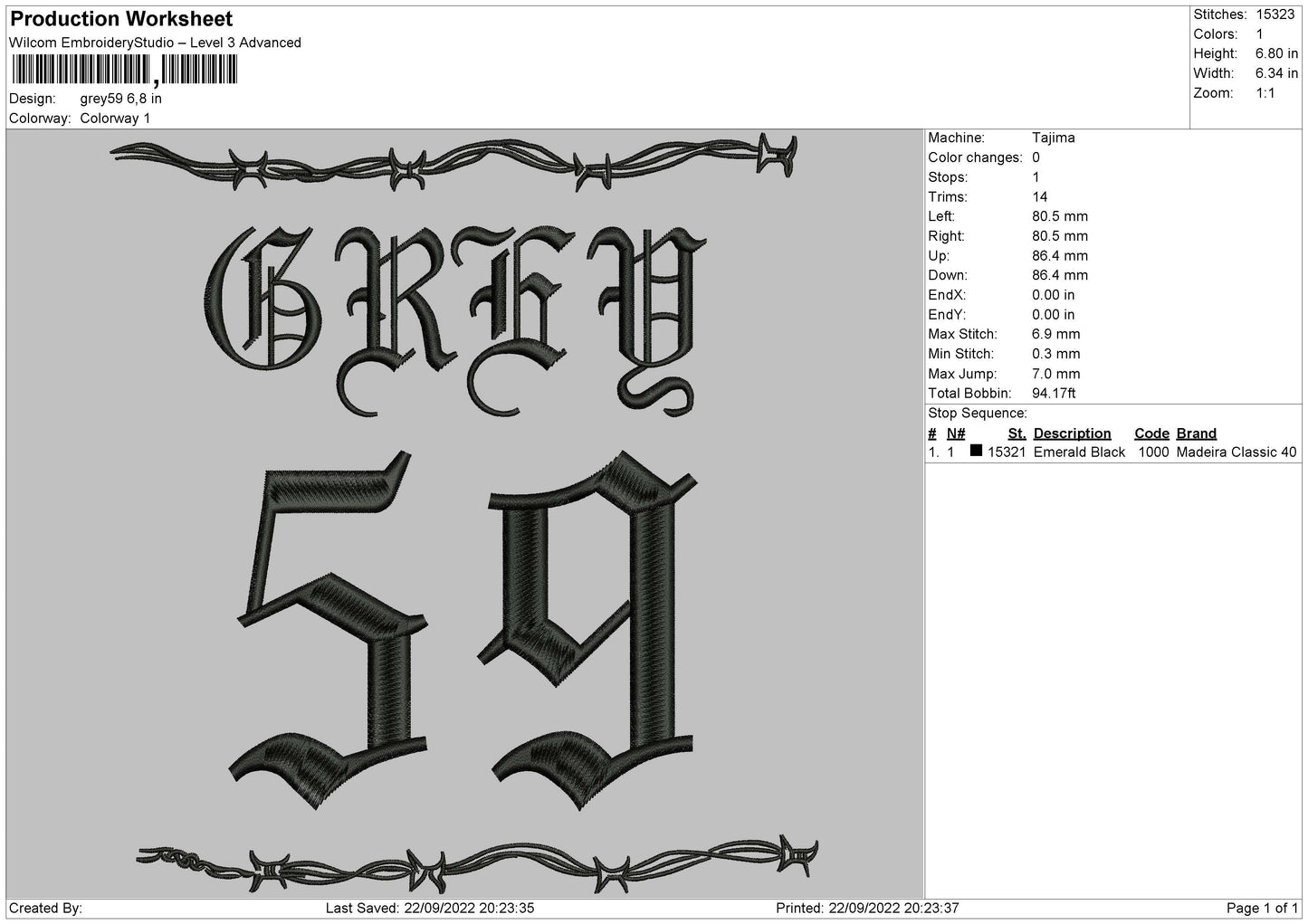This screenshot has width=1308, height=924.
Task: Click the 'Description' column header
Action: [x=1072, y=433]
